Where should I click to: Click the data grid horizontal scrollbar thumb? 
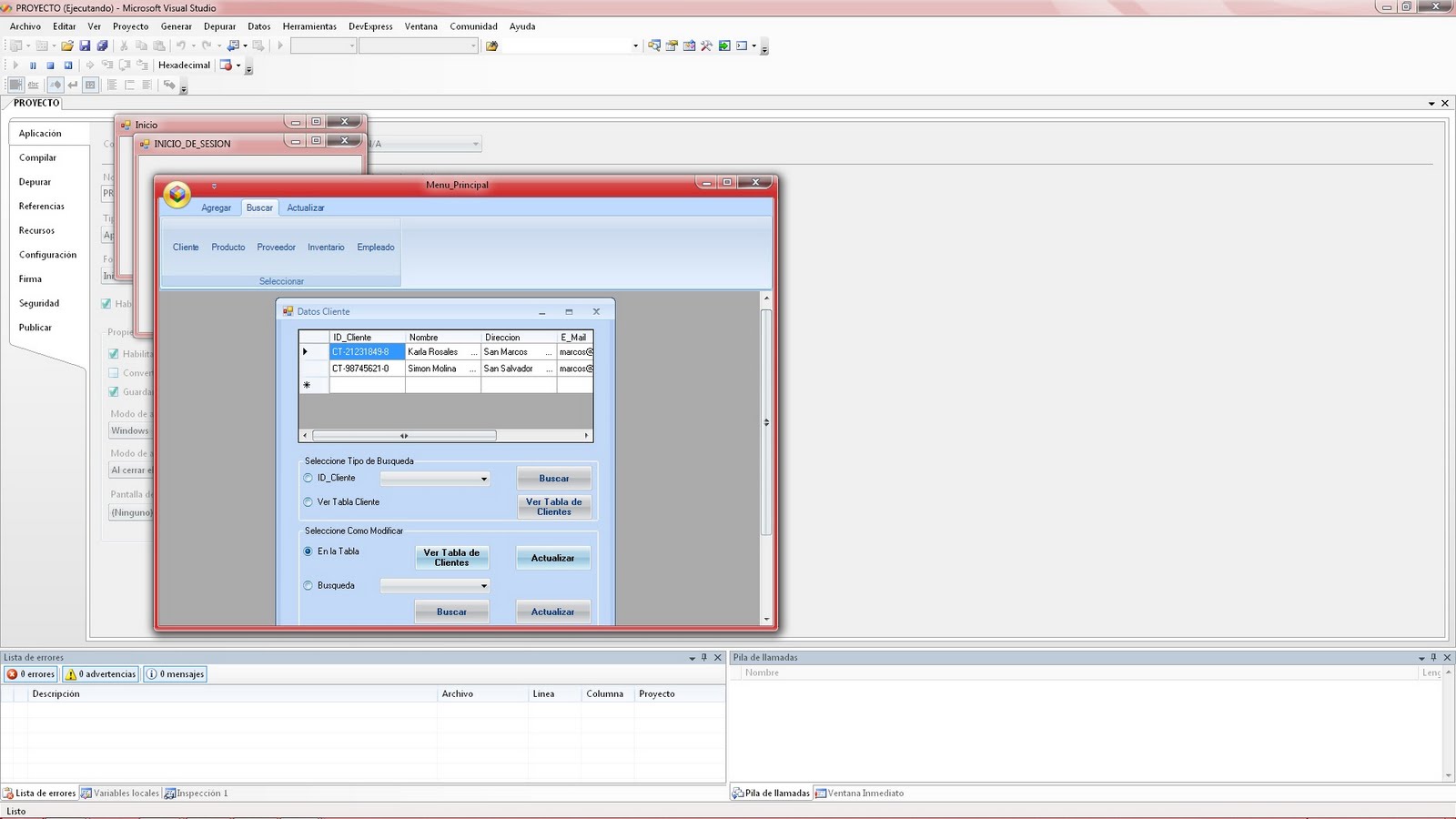click(403, 436)
